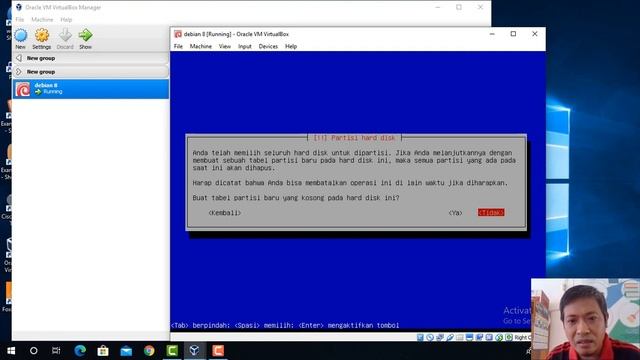The width and height of the screenshot is (640, 360).
Task: Open Machine menu in debian 8 VM window
Action: point(201,47)
